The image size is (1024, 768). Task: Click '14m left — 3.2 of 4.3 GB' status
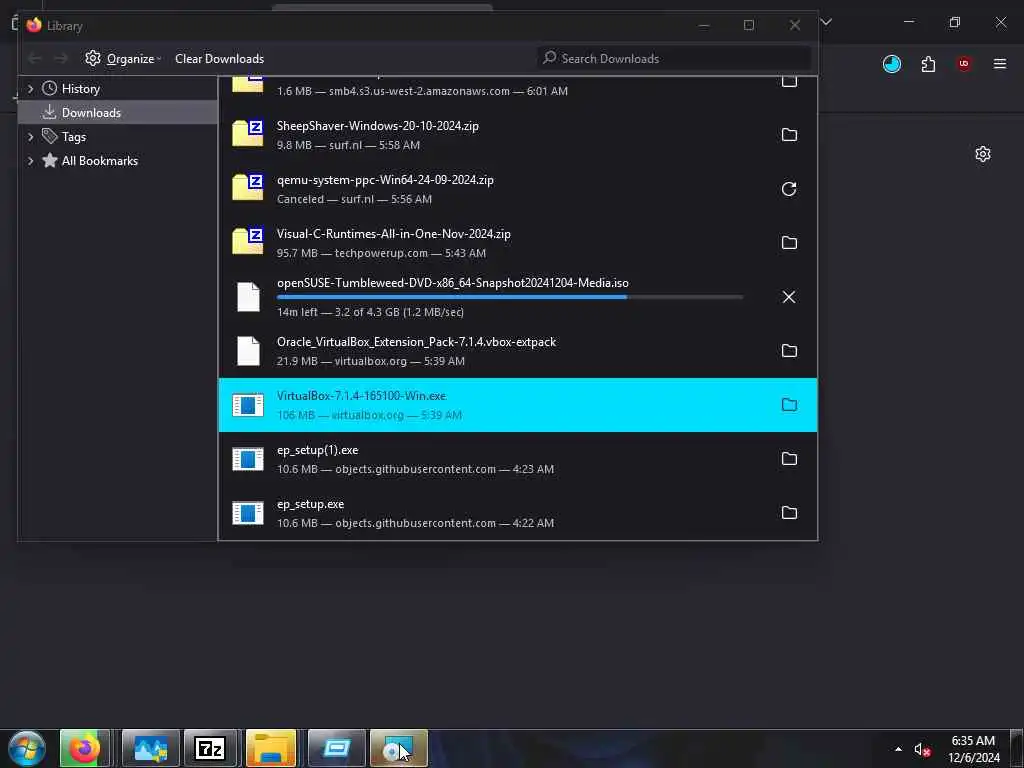[370, 312]
